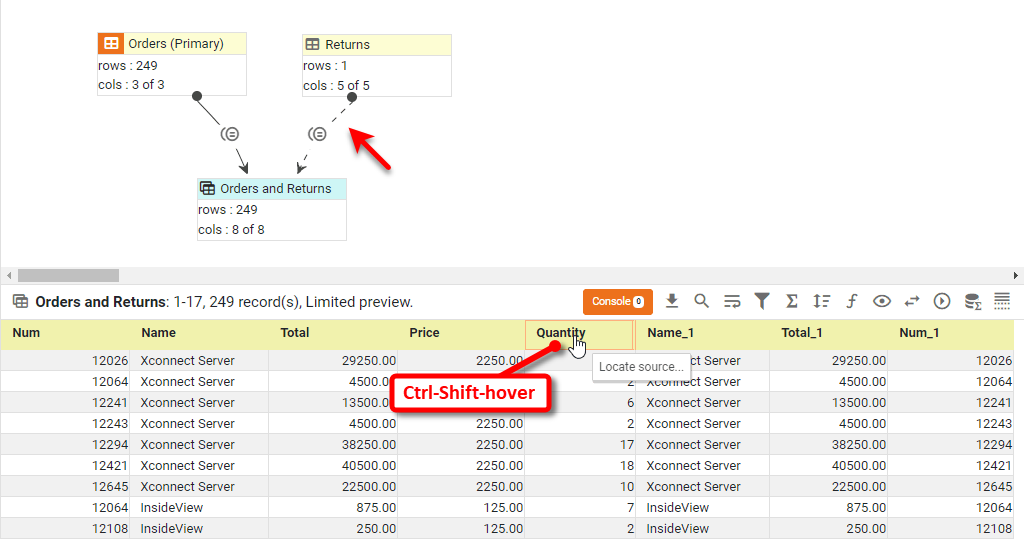The image size is (1024, 539).
Task: Click the run play circle icon
Action: click(942, 301)
